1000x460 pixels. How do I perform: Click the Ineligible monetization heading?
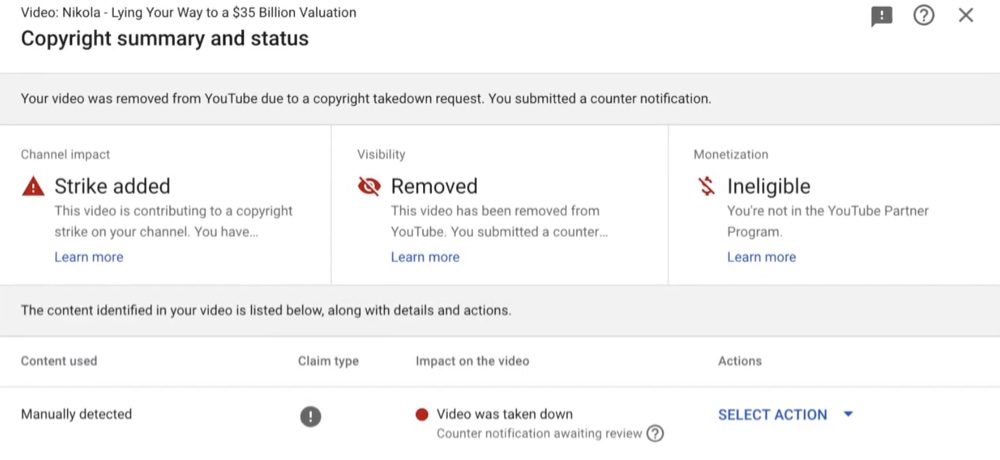768,186
